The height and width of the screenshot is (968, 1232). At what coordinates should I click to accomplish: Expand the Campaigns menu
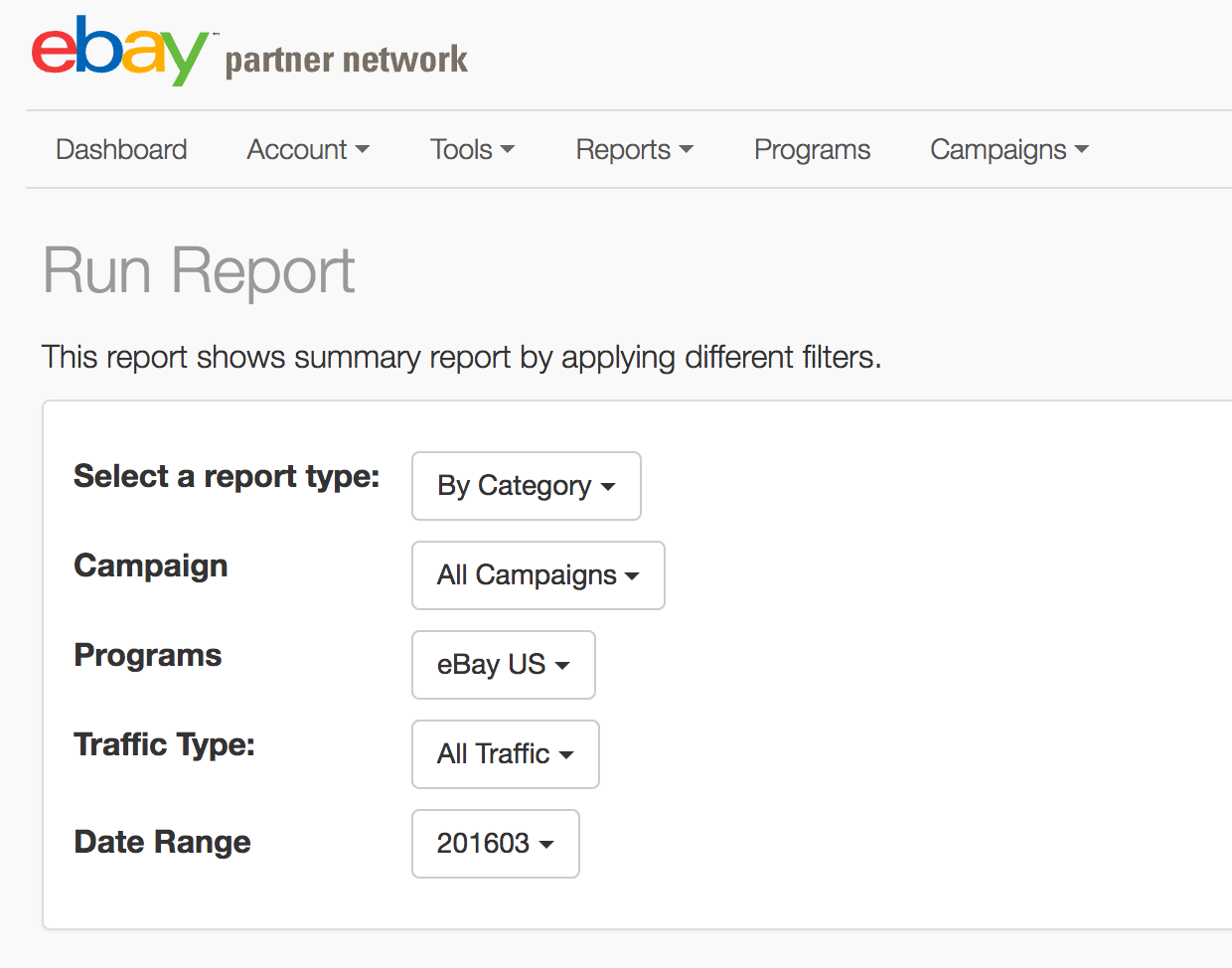pos(1009,149)
